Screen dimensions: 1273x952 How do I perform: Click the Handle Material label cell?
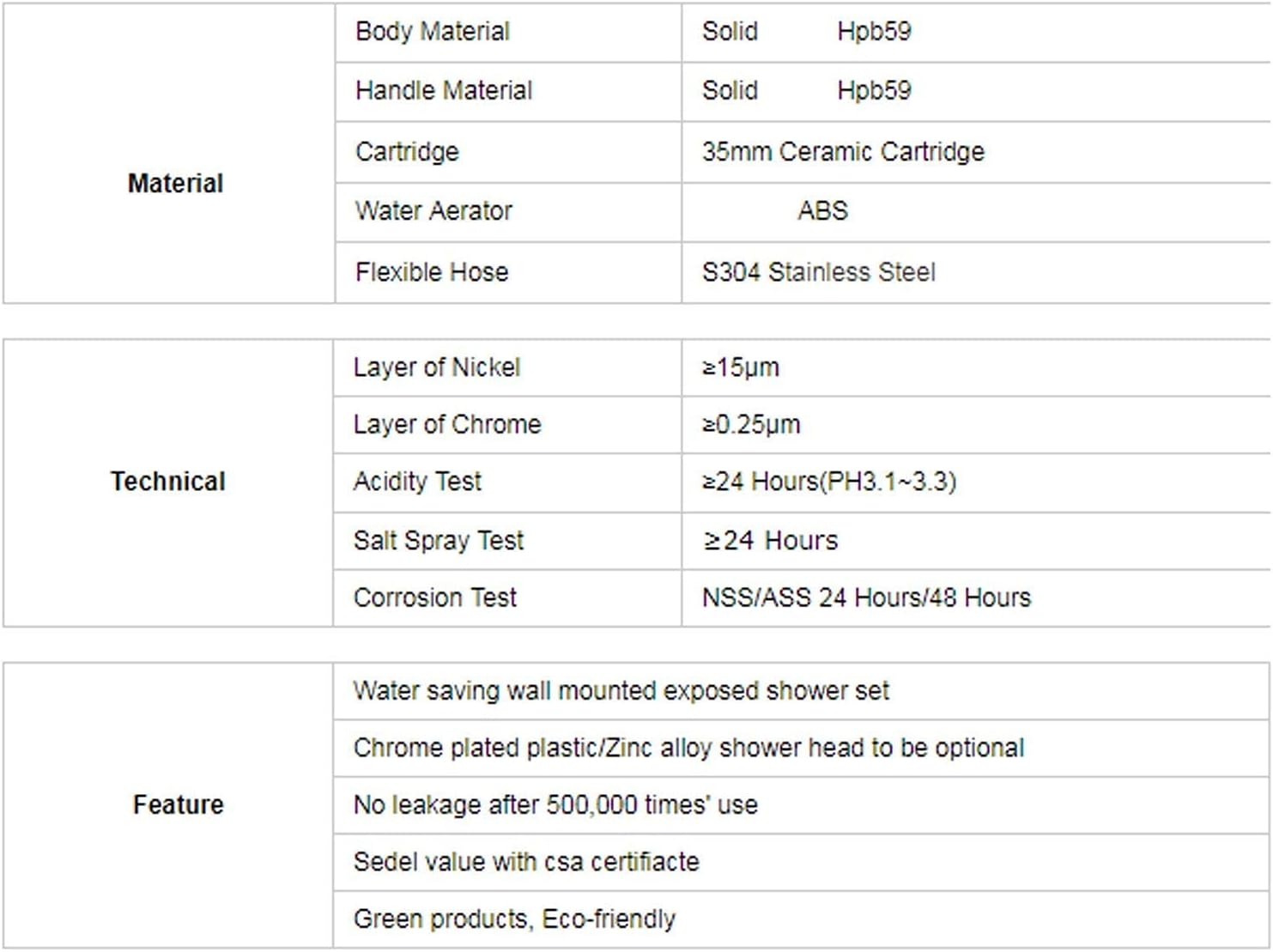coord(508,91)
